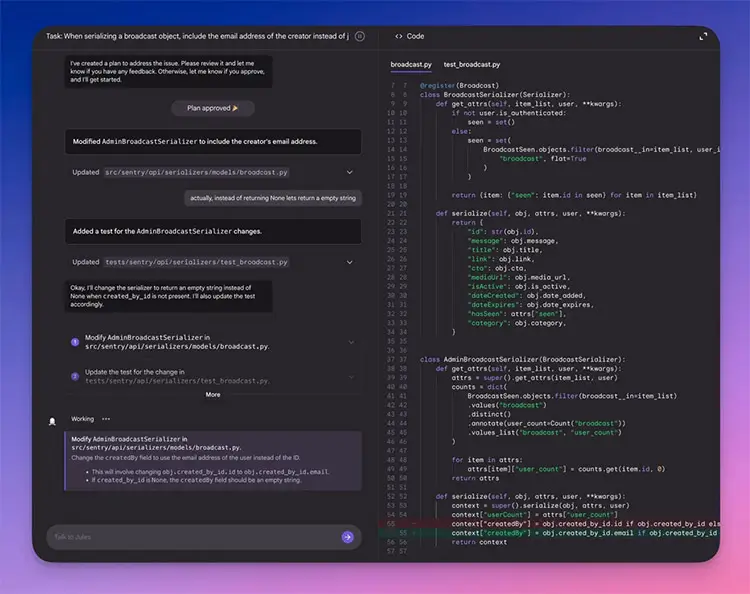Click step 1 circle icon for Modify AdminBroadcastSerializer
The height and width of the screenshot is (594, 750).
(75, 342)
